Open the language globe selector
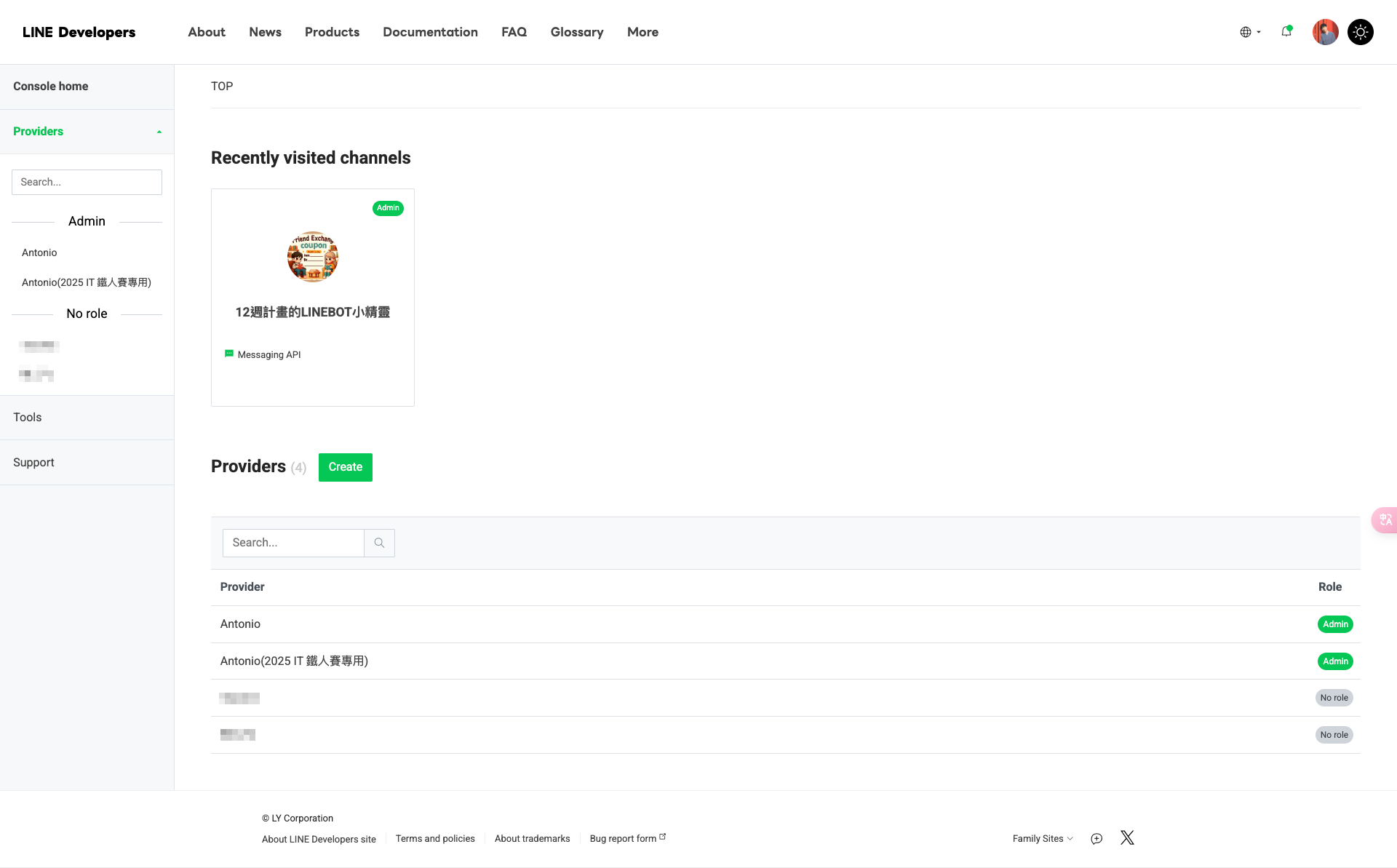The image size is (1397, 868). point(1250,32)
